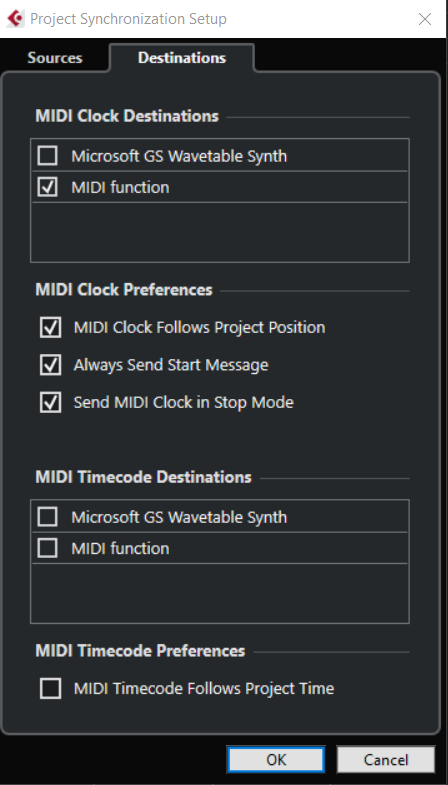448x785 pixels.
Task: Uncheck MIDI function under MIDI Clock Destinations
Action: (x=48, y=187)
